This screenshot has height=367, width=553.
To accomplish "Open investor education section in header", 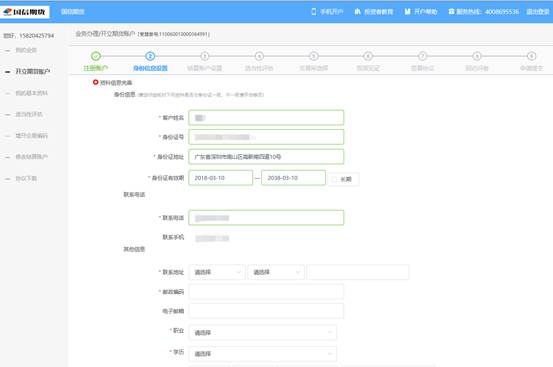I will pos(373,12).
